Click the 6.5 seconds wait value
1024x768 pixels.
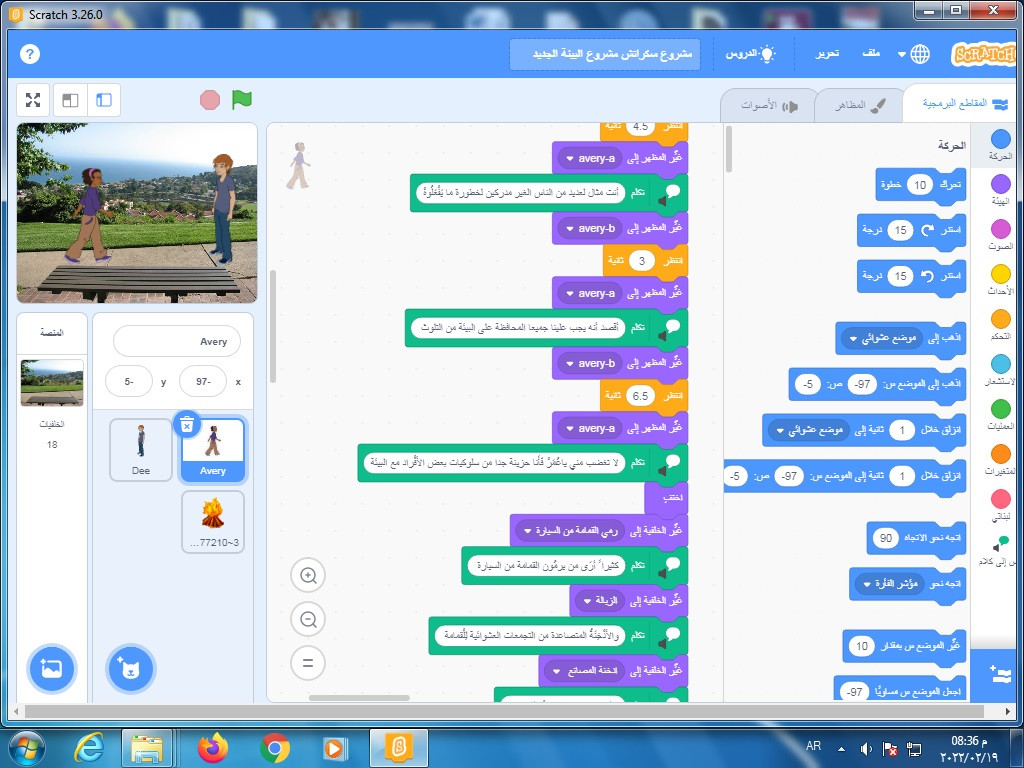point(639,396)
